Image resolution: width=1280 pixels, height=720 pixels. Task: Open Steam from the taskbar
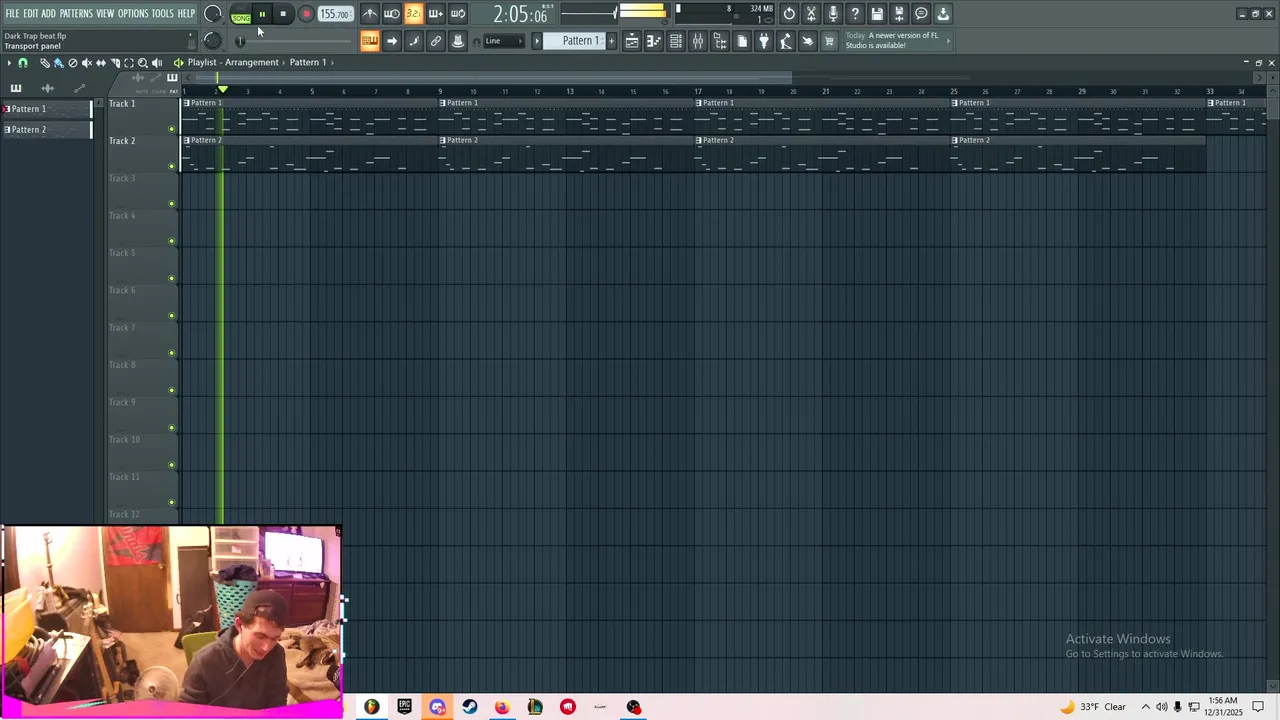[x=469, y=707]
